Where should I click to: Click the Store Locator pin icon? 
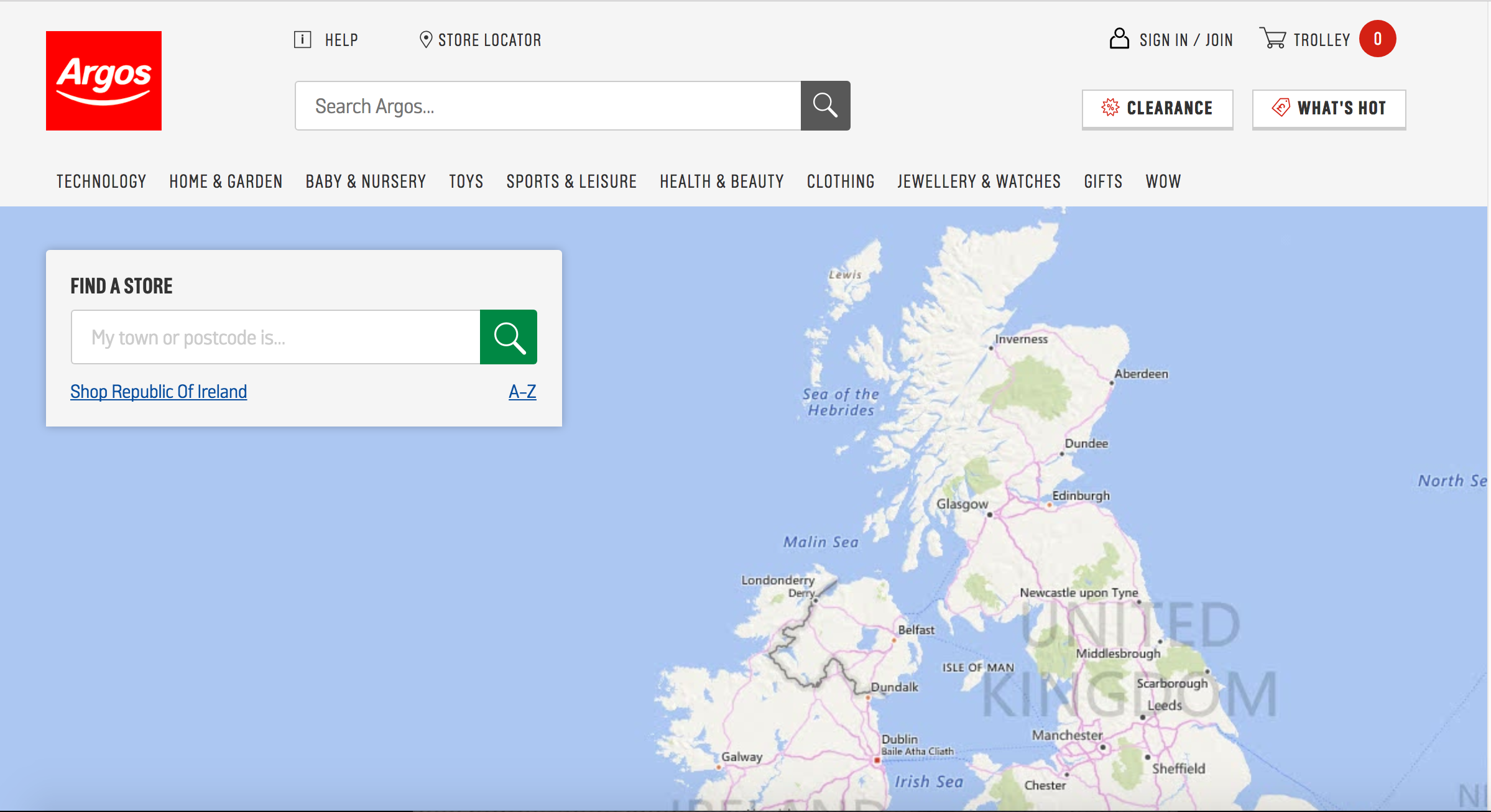(426, 40)
